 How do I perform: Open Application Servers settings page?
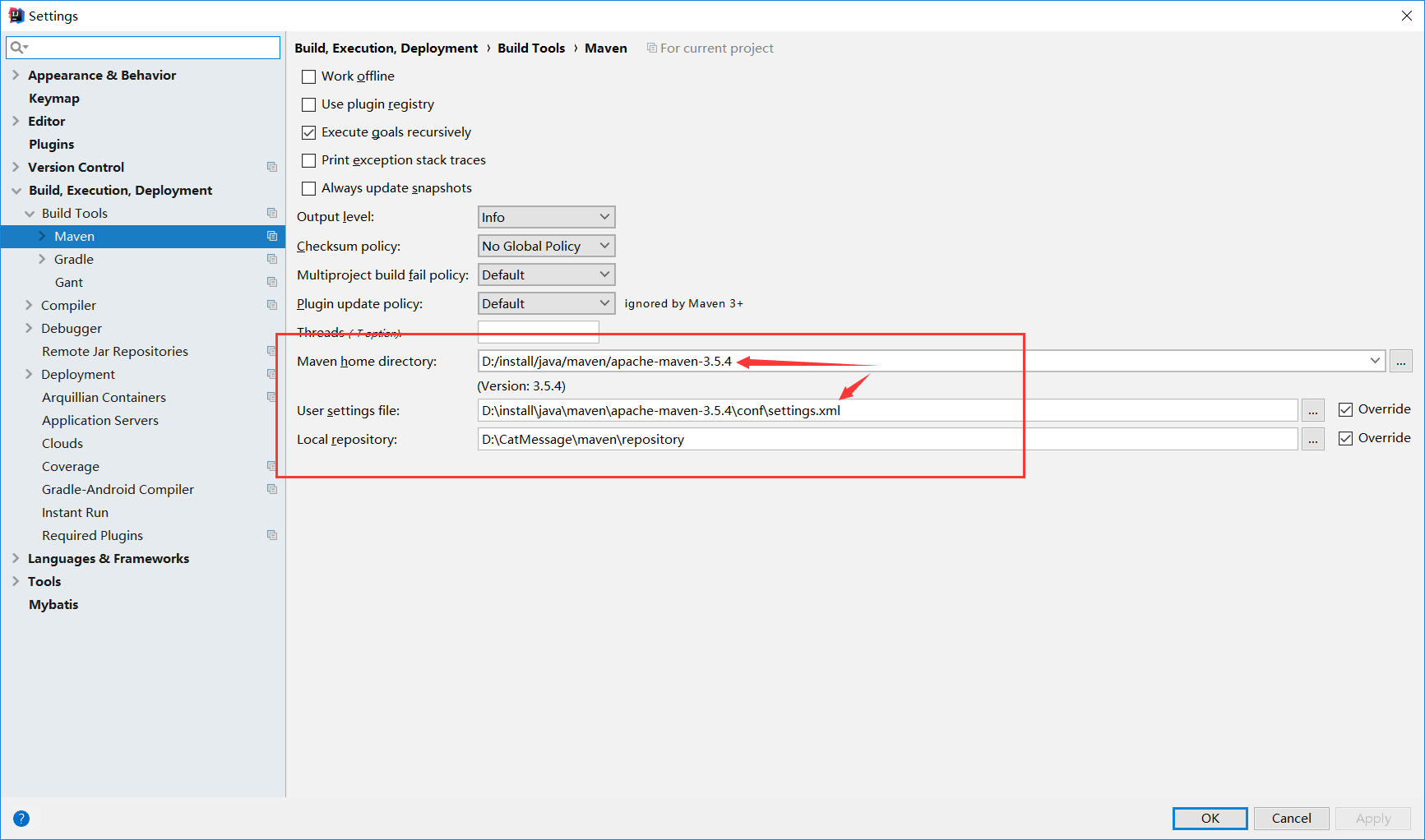pos(100,420)
